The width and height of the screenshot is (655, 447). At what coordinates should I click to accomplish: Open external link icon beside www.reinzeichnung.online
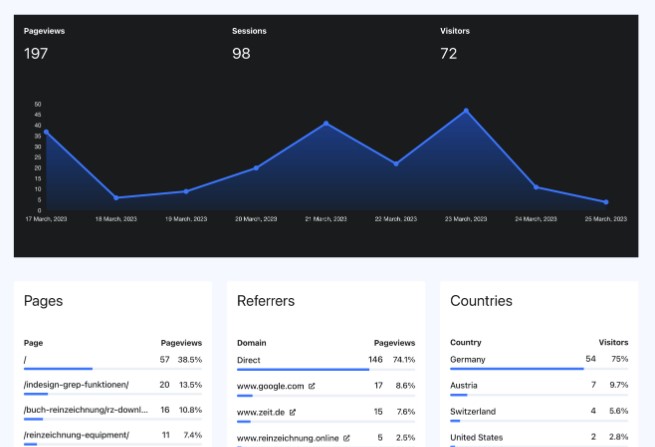click(347, 437)
